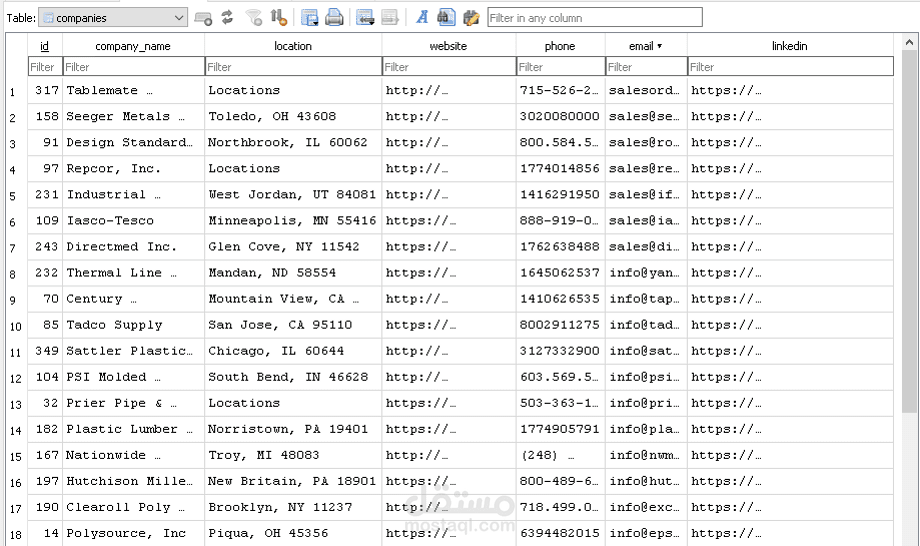Click the vertical scrollbar thumb
The height and width of the screenshot is (546, 920).
[x=909, y=232]
